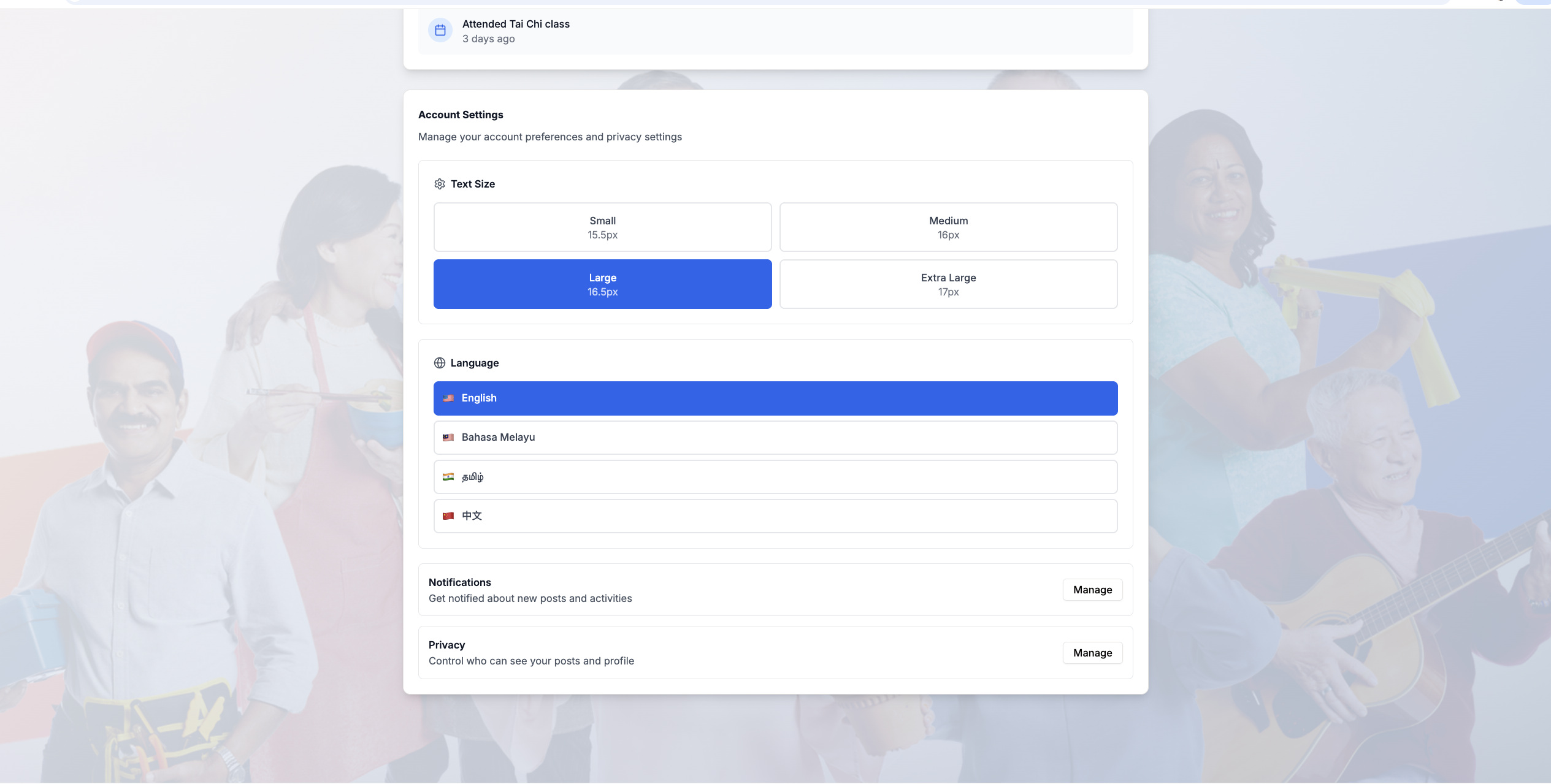The width and height of the screenshot is (1551, 784).
Task: Click the Account Settings heading
Action: click(x=461, y=115)
